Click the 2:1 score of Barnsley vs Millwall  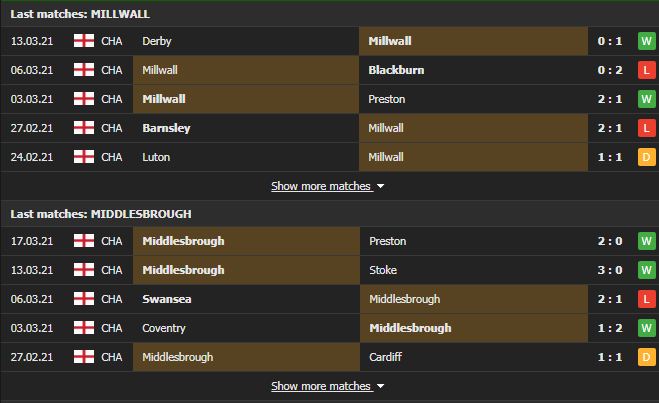(610, 128)
